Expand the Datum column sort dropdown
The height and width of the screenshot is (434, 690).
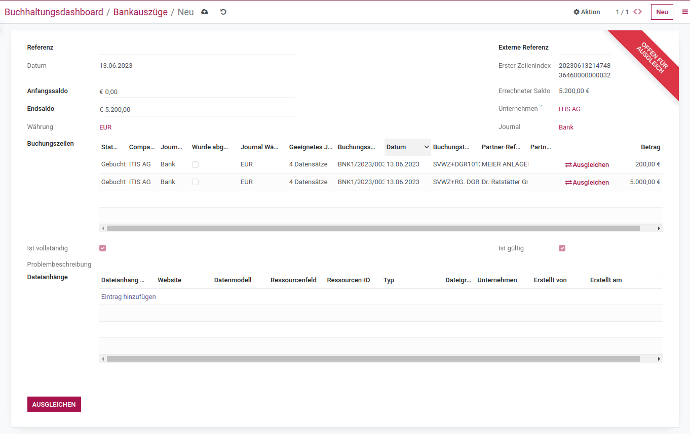pyautogui.click(x=426, y=147)
